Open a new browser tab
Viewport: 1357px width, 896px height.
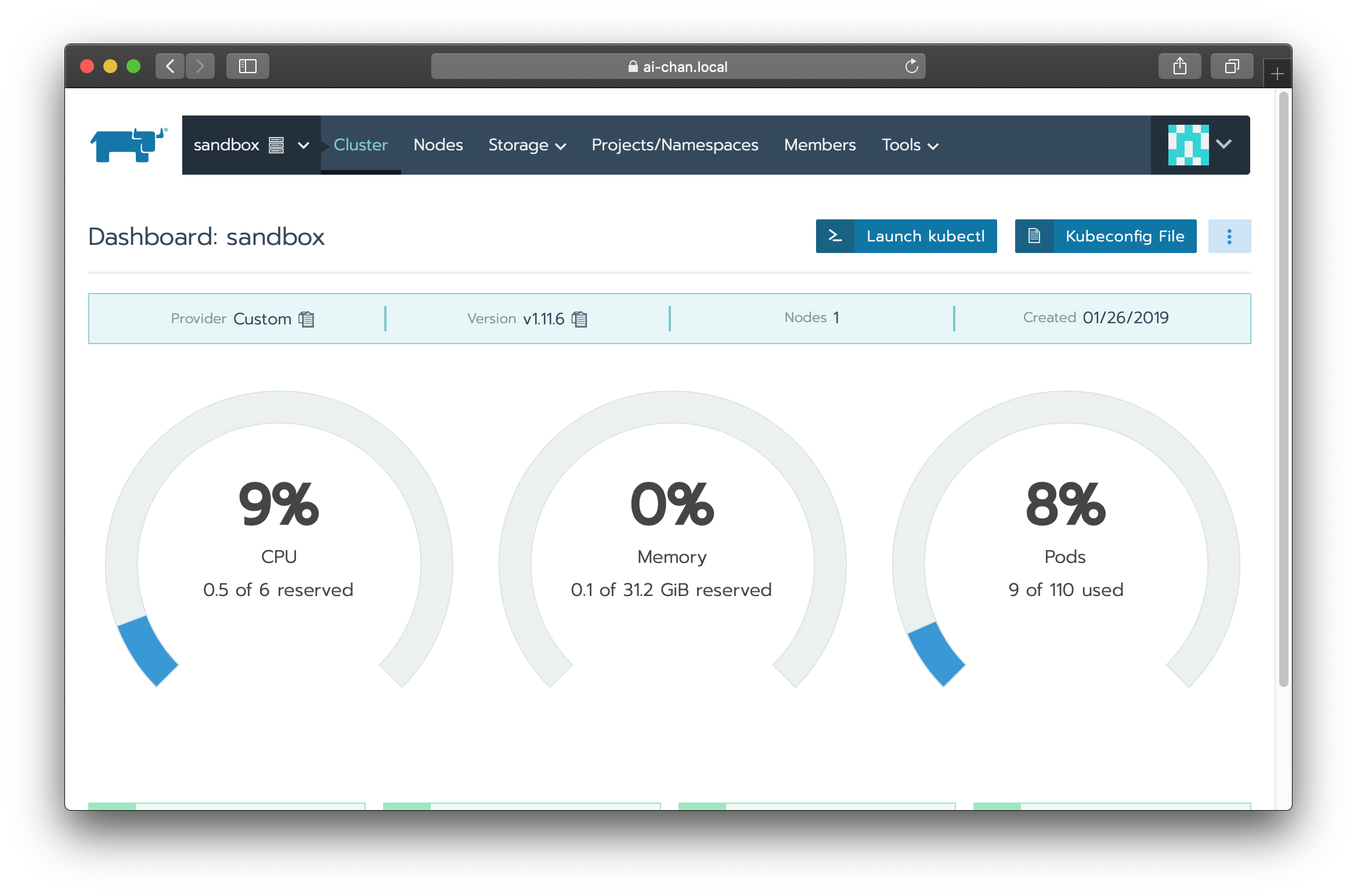click(x=1277, y=74)
